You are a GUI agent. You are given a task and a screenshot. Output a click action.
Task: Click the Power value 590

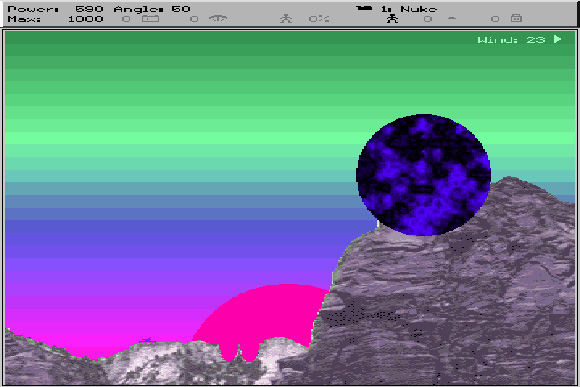89,9
